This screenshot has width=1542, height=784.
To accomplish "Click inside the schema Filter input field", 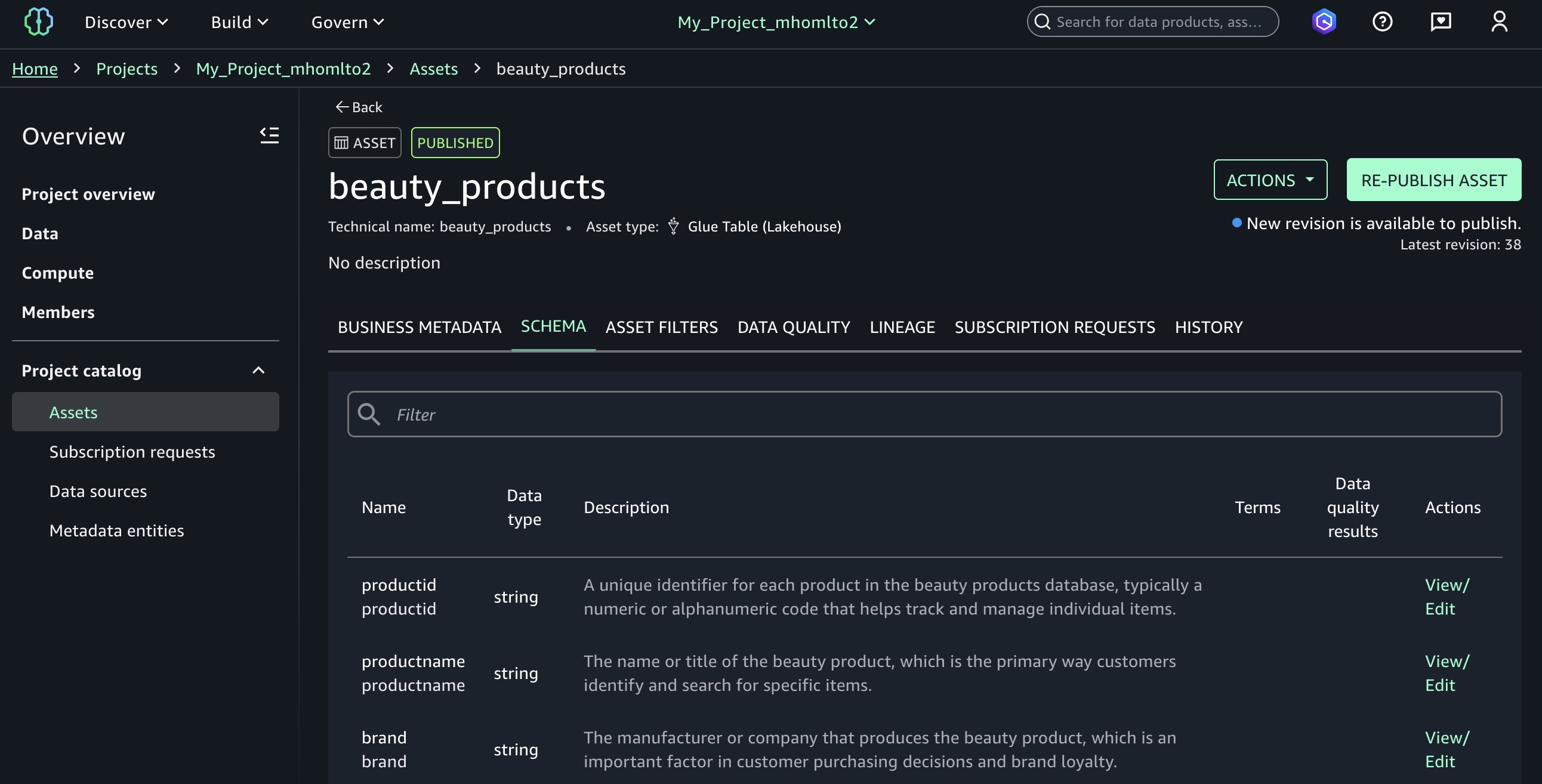I will tap(658, 413).
